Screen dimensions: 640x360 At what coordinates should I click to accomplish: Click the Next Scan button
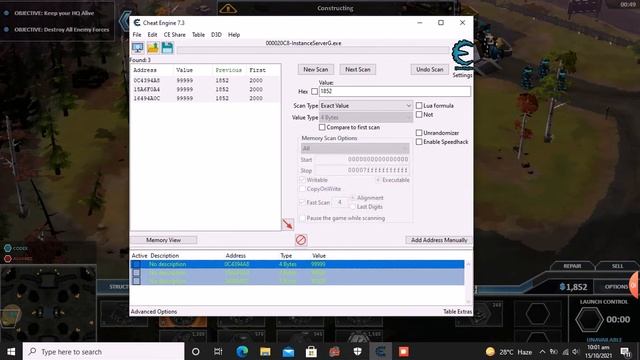[358, 69]
